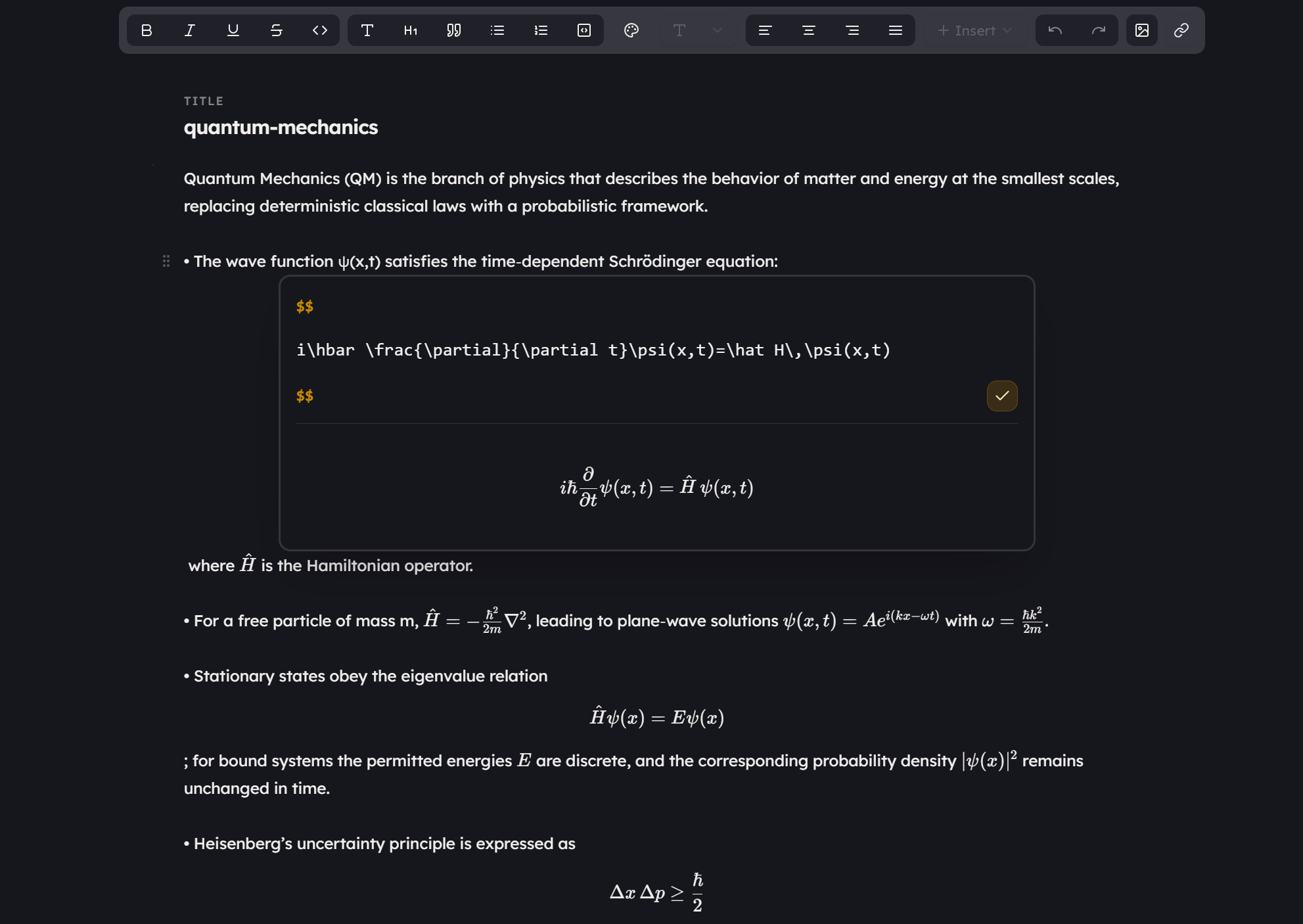Confirm the Schrödinger equation with the checkmark
Image resolution: width=1303 pixels, height=924 pixels.
pyautogui.click(x=1001, y=396)
